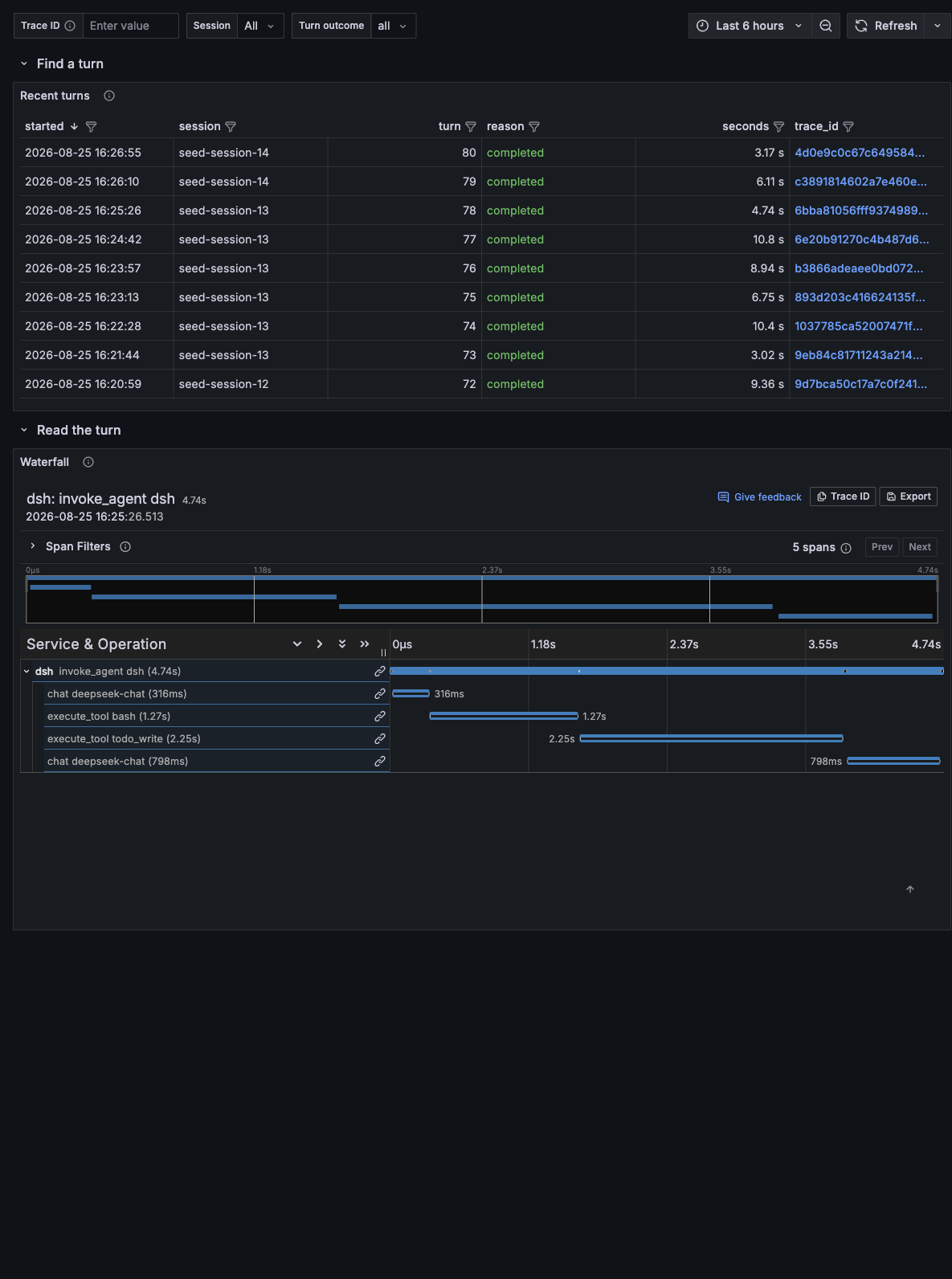Select the execute_tool bash (1.27s) span
This screenshot has width=952, height=1279.
(x=108, y=717)
